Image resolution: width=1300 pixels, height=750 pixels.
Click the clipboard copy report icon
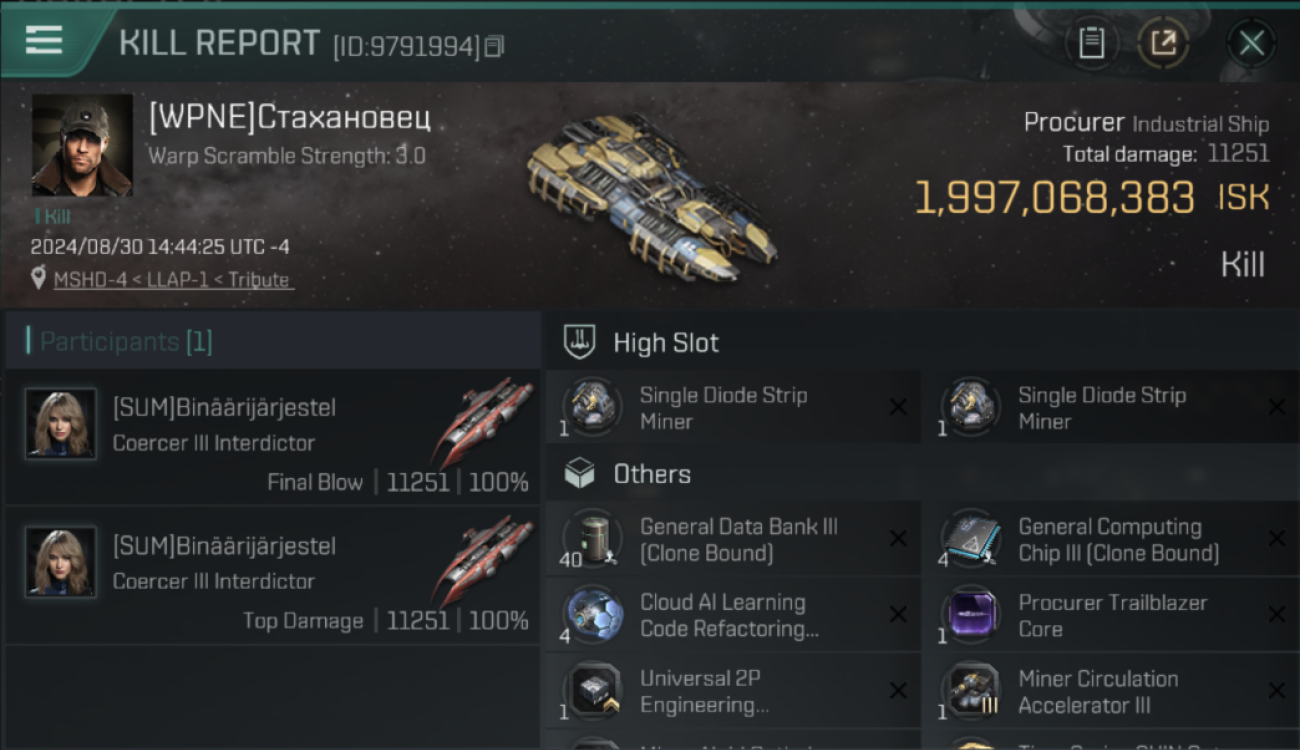[1091, 43]
